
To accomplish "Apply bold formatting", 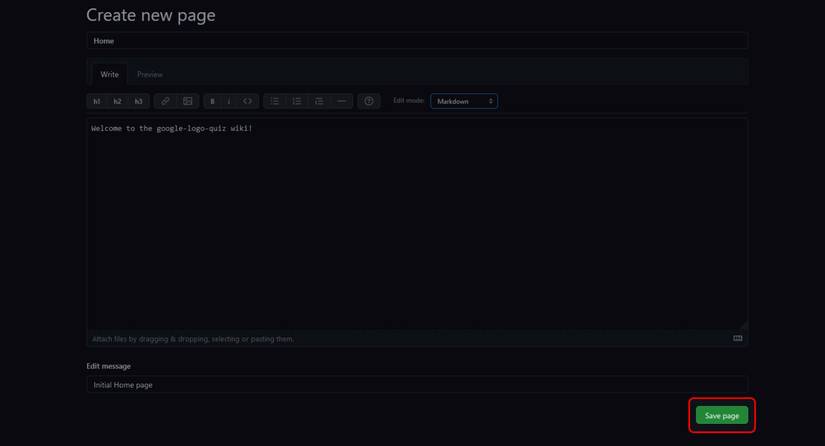I will click(212, 101).
